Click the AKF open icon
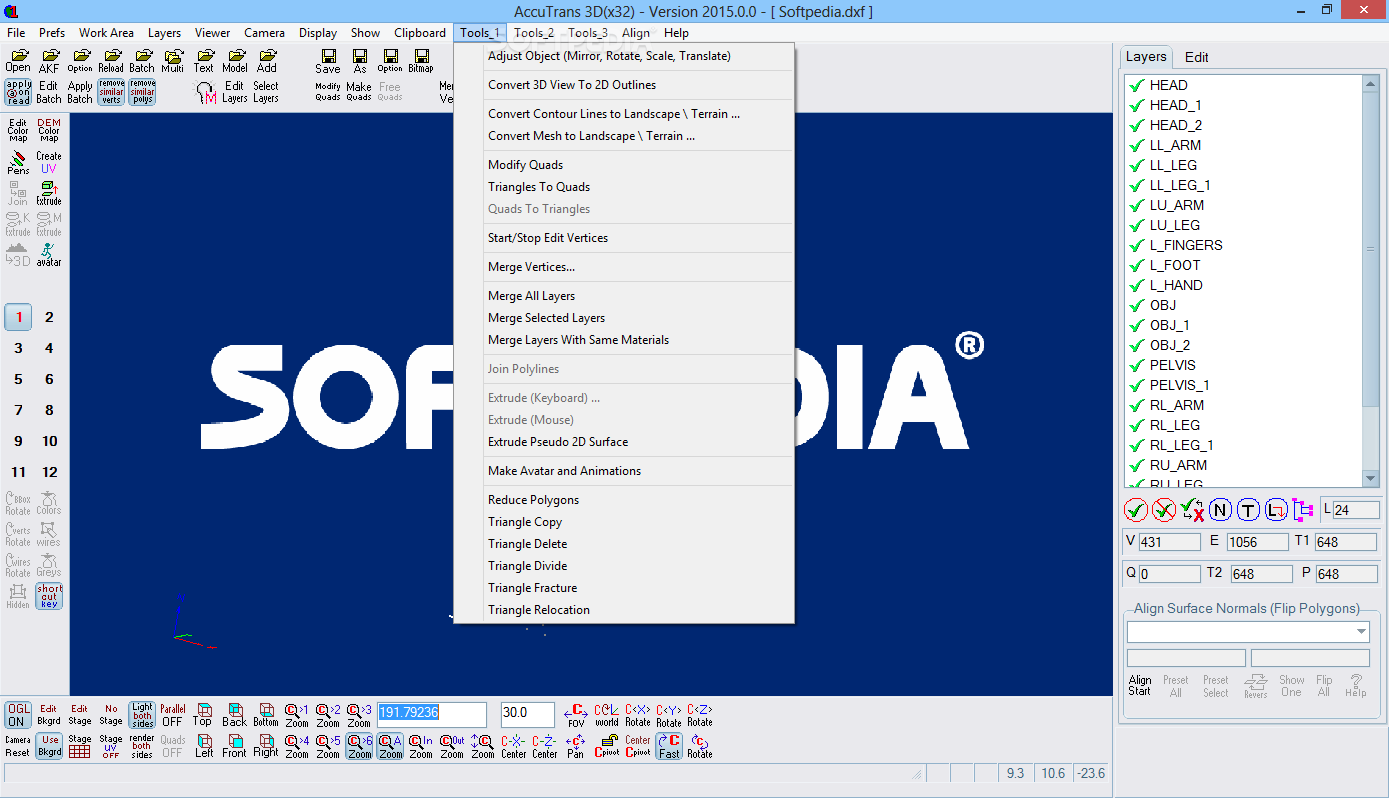 pyautogui.click(x=49, y=61)
